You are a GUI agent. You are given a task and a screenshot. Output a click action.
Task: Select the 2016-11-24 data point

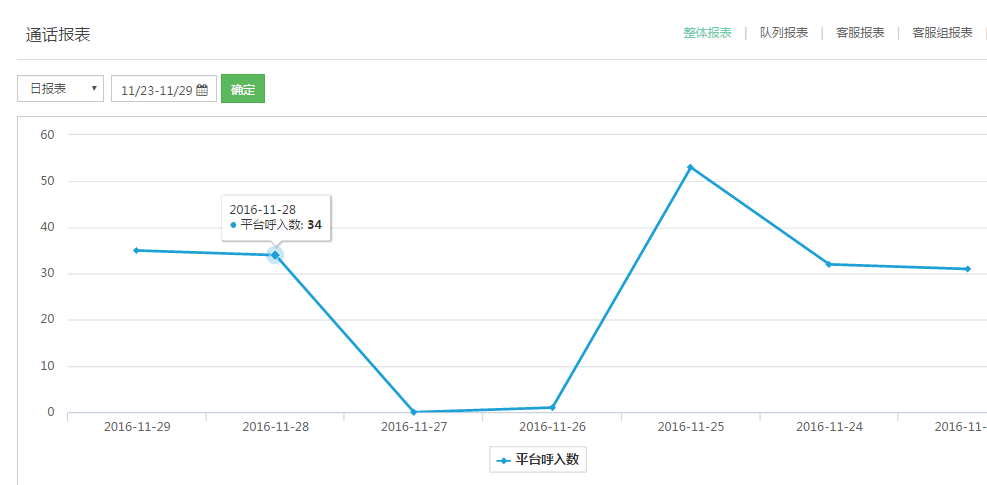click(829, 264)
